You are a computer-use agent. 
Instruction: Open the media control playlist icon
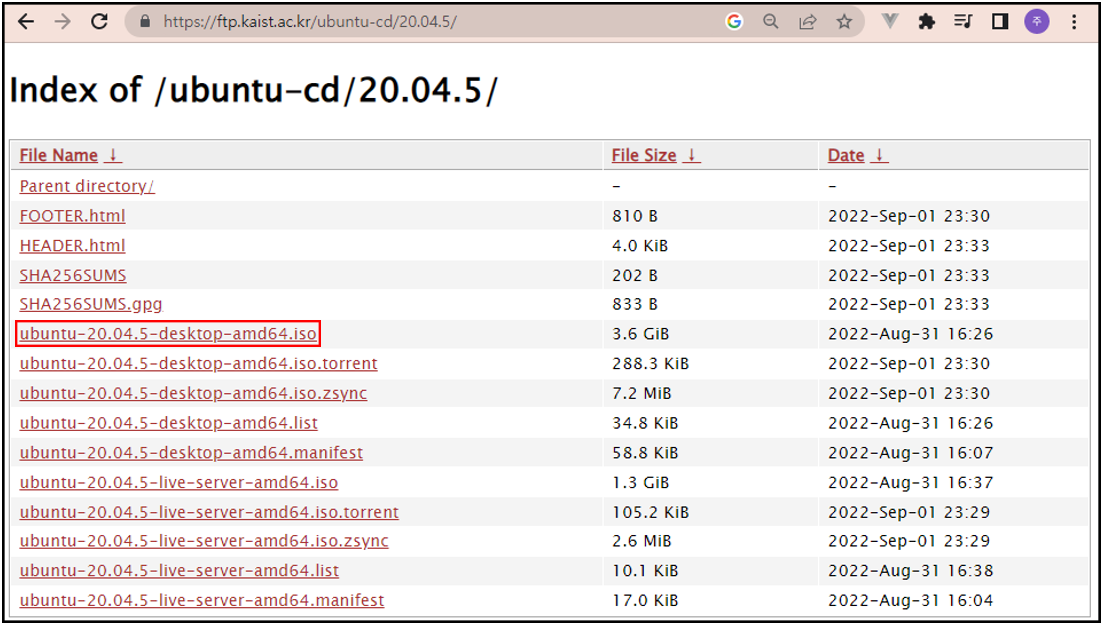pyautogui.click(x=963, y=22)
